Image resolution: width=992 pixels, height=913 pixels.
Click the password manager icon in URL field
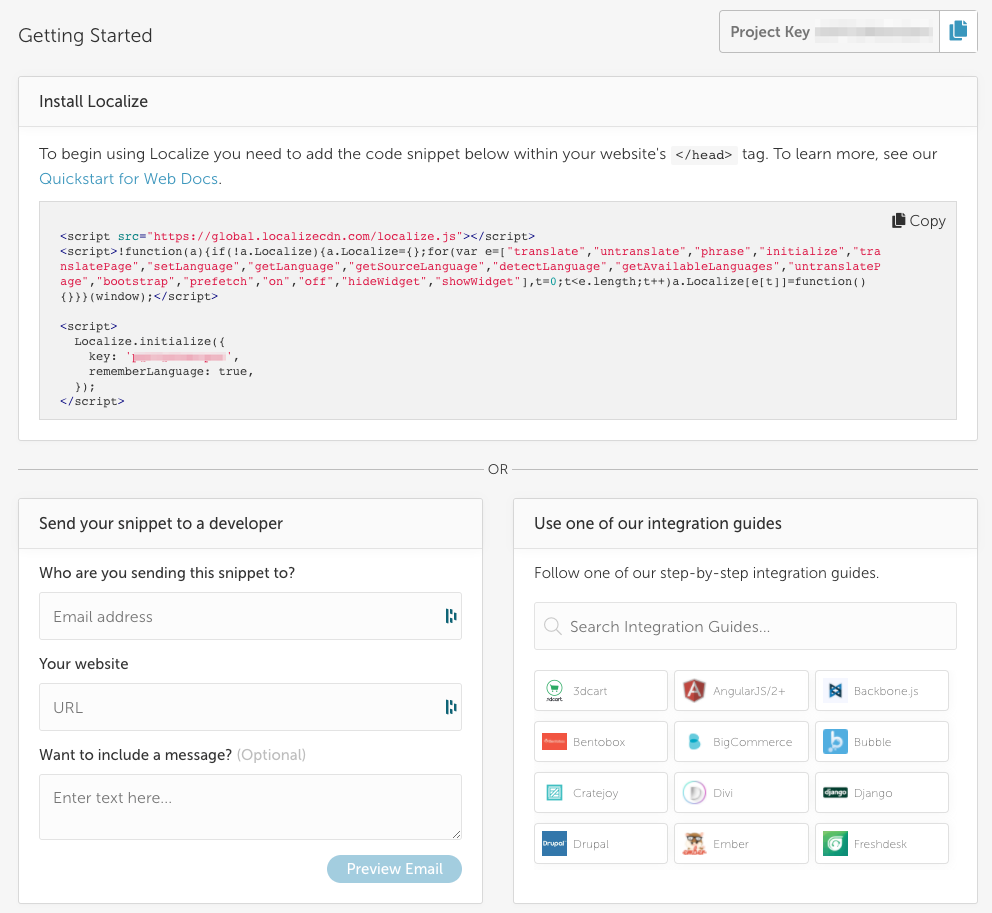450,707
